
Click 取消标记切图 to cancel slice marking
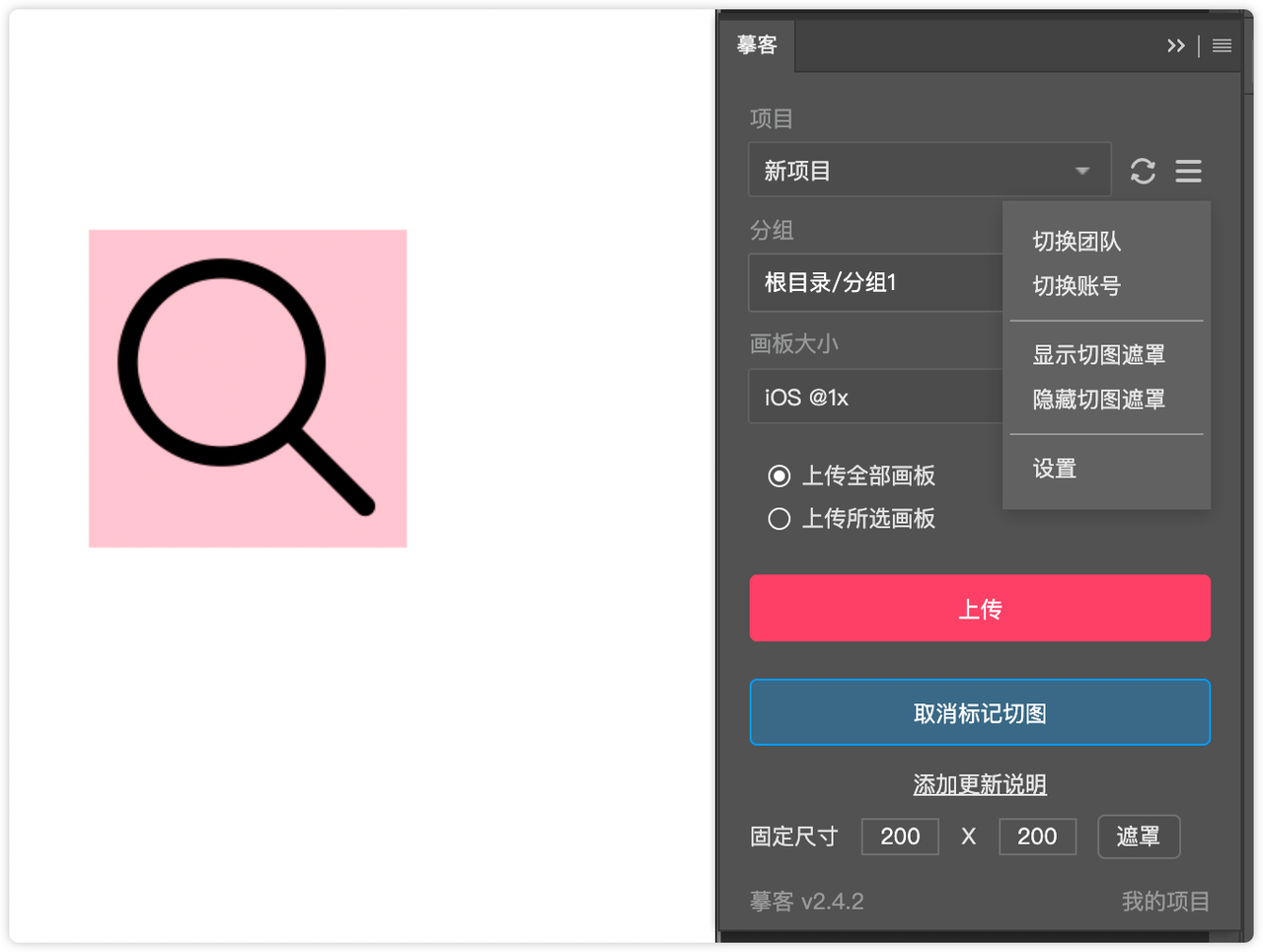click(979, 711)
